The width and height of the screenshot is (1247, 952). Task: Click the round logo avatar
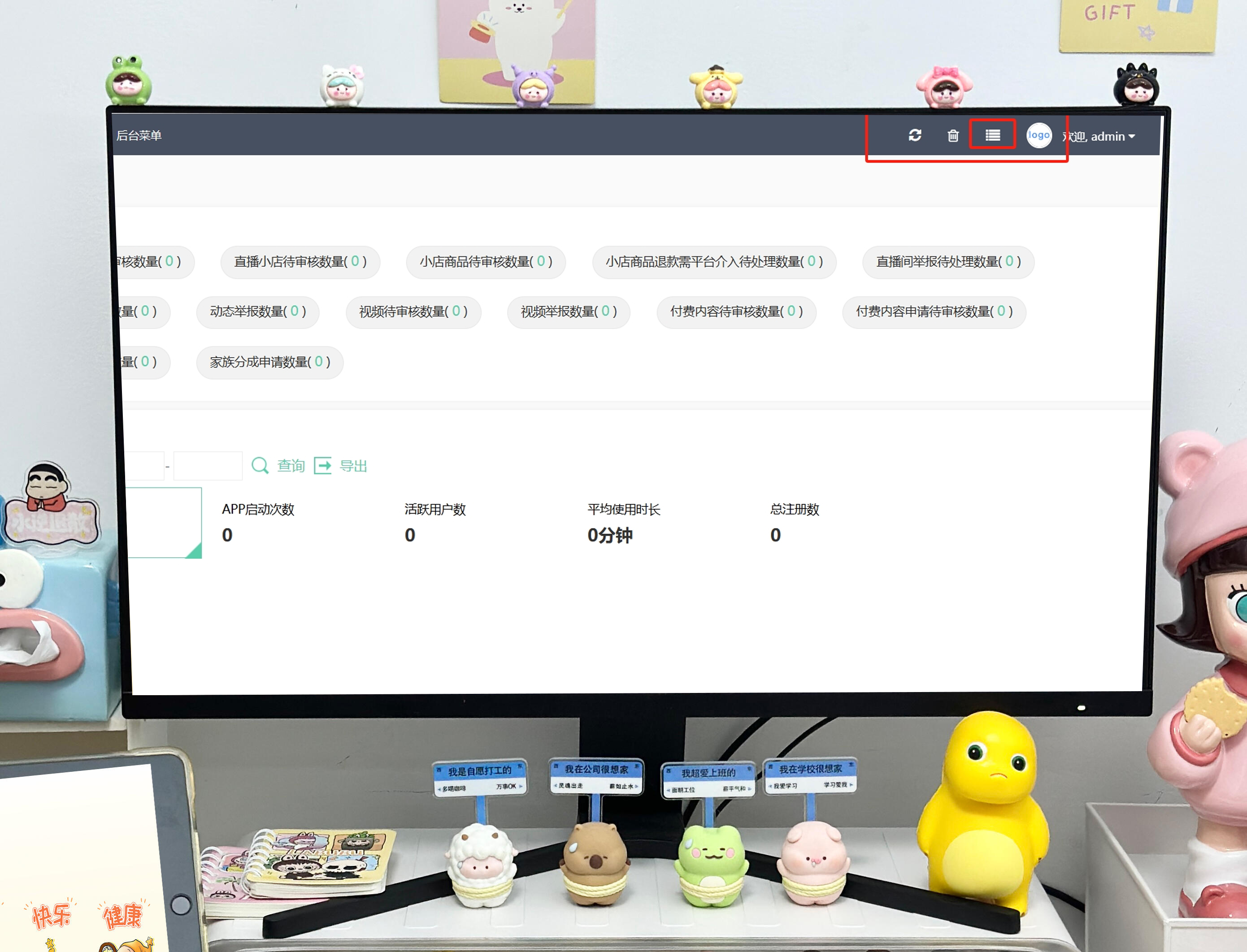pyautogui.click(x=1038, y=135)
